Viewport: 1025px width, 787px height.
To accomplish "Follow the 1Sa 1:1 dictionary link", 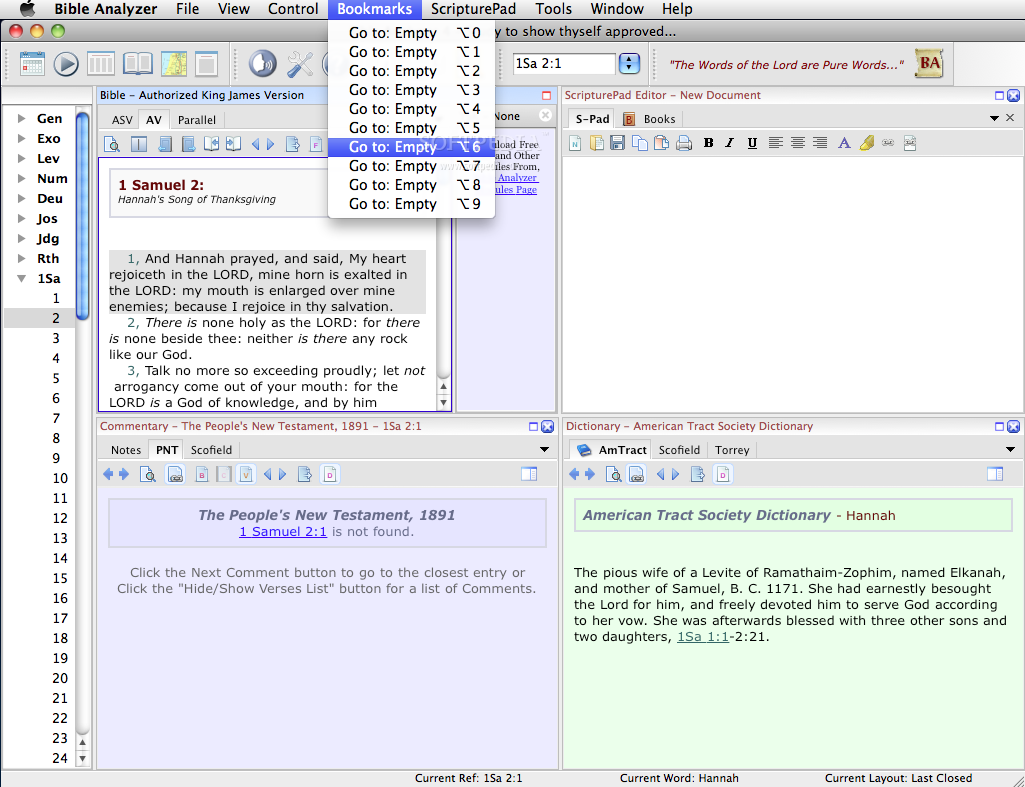I will 703,637.
